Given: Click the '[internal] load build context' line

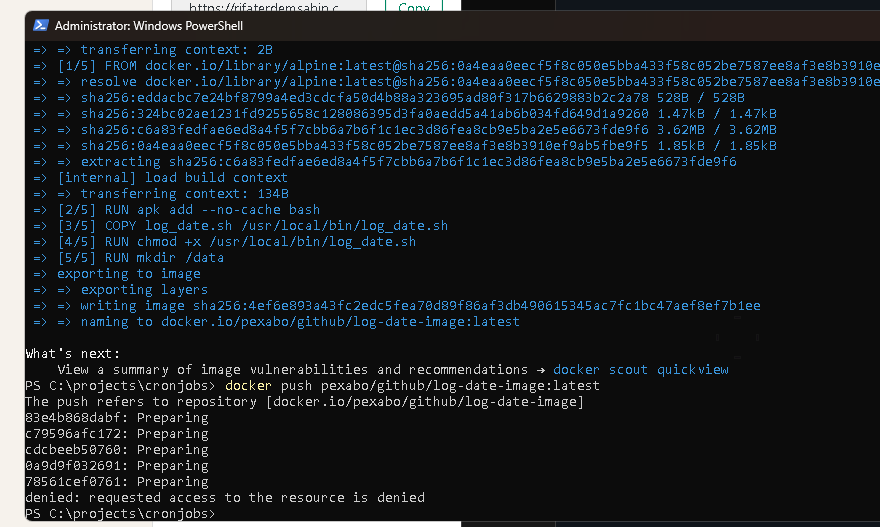Looking at the screenshot, I should pyautogui.click(x=161, y=178).
